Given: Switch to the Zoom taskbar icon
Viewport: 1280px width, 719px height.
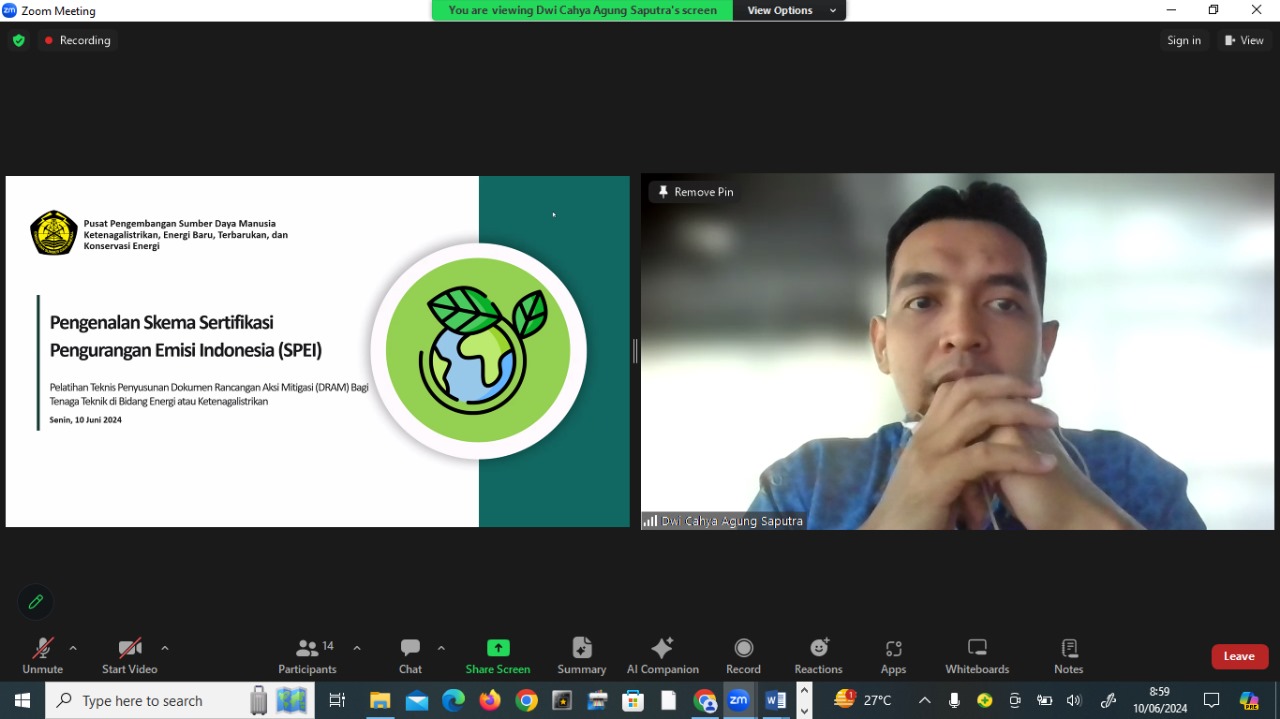Looking at the screenshot, I should point(739,701).
